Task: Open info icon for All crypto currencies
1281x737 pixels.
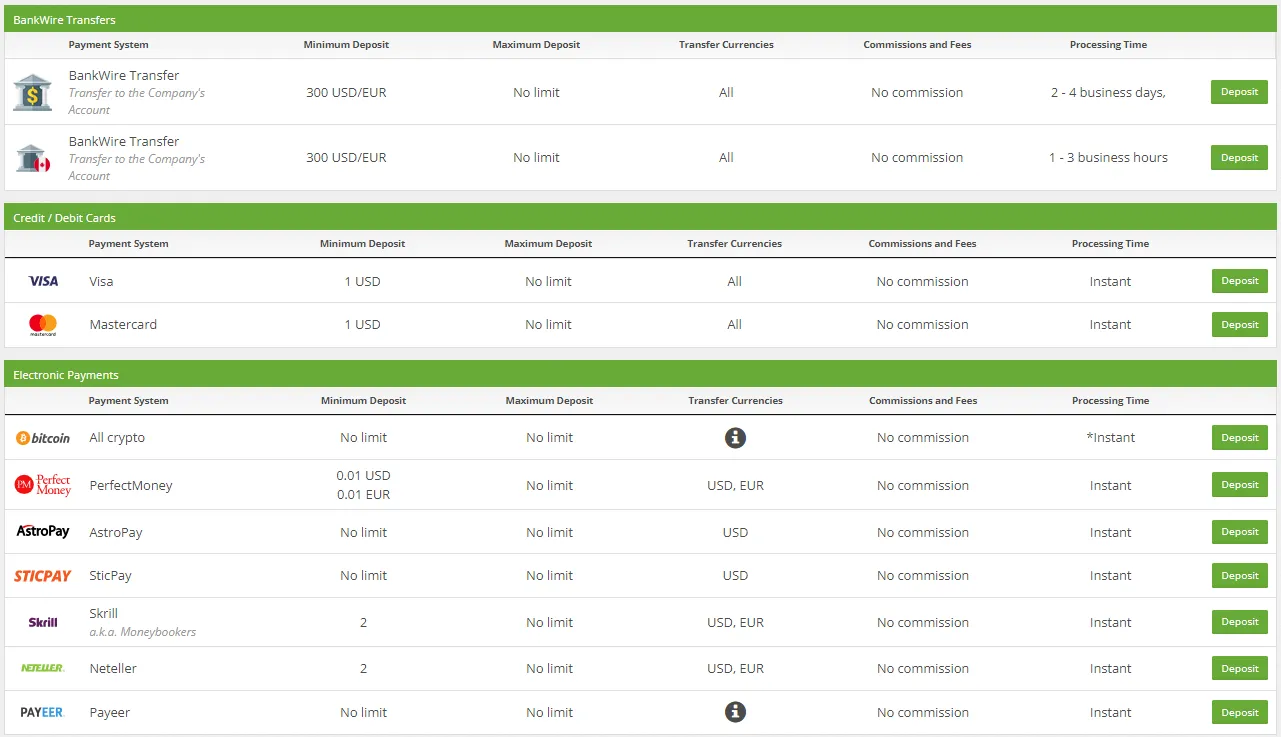Action: pyautogui.click(x=735, y=438)
